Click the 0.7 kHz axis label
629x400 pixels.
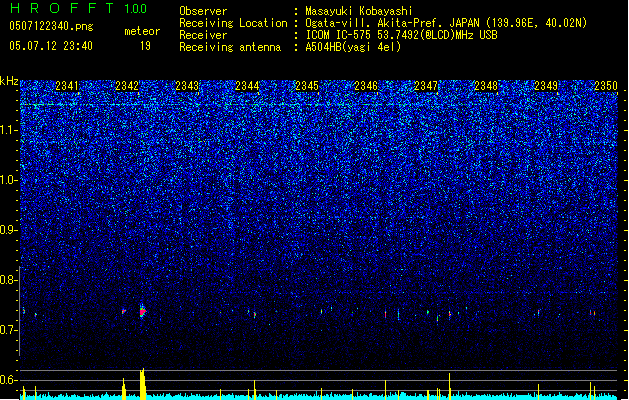pyautogui.click(x=9, y=330)
